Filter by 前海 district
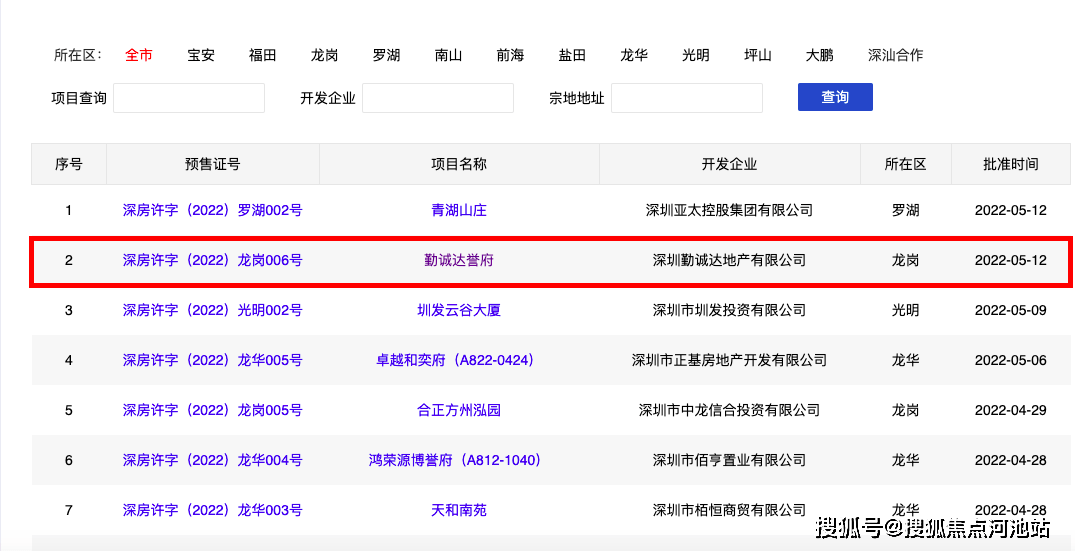 pyautogui.click(x=510, y=55)
